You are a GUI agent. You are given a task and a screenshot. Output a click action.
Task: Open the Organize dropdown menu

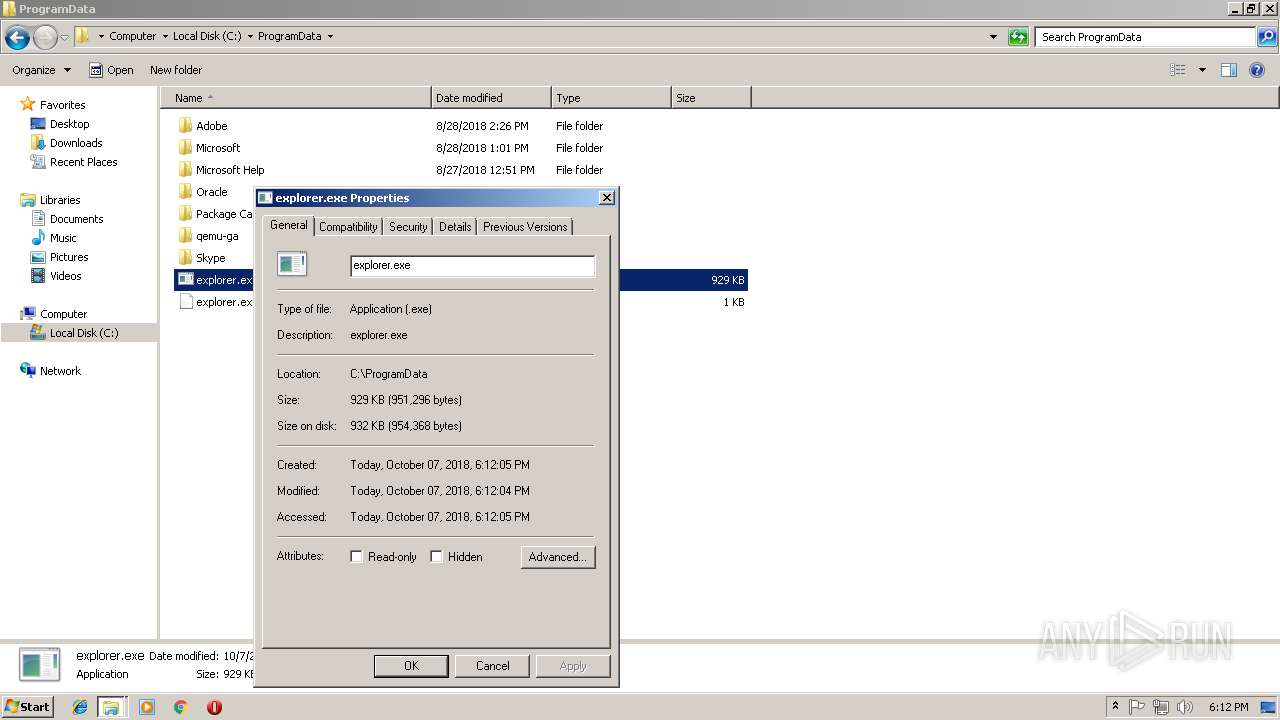[42, 70]
